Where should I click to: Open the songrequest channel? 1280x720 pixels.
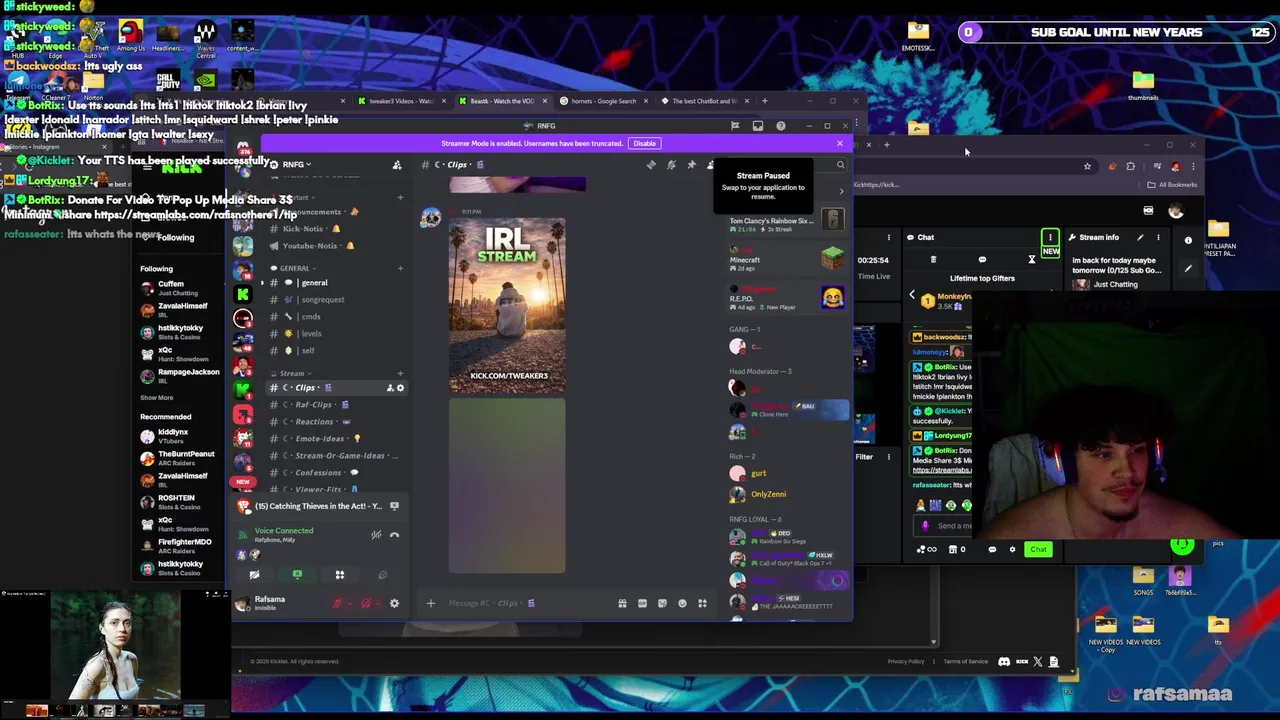pyautogui.click(x=335, y=300)
